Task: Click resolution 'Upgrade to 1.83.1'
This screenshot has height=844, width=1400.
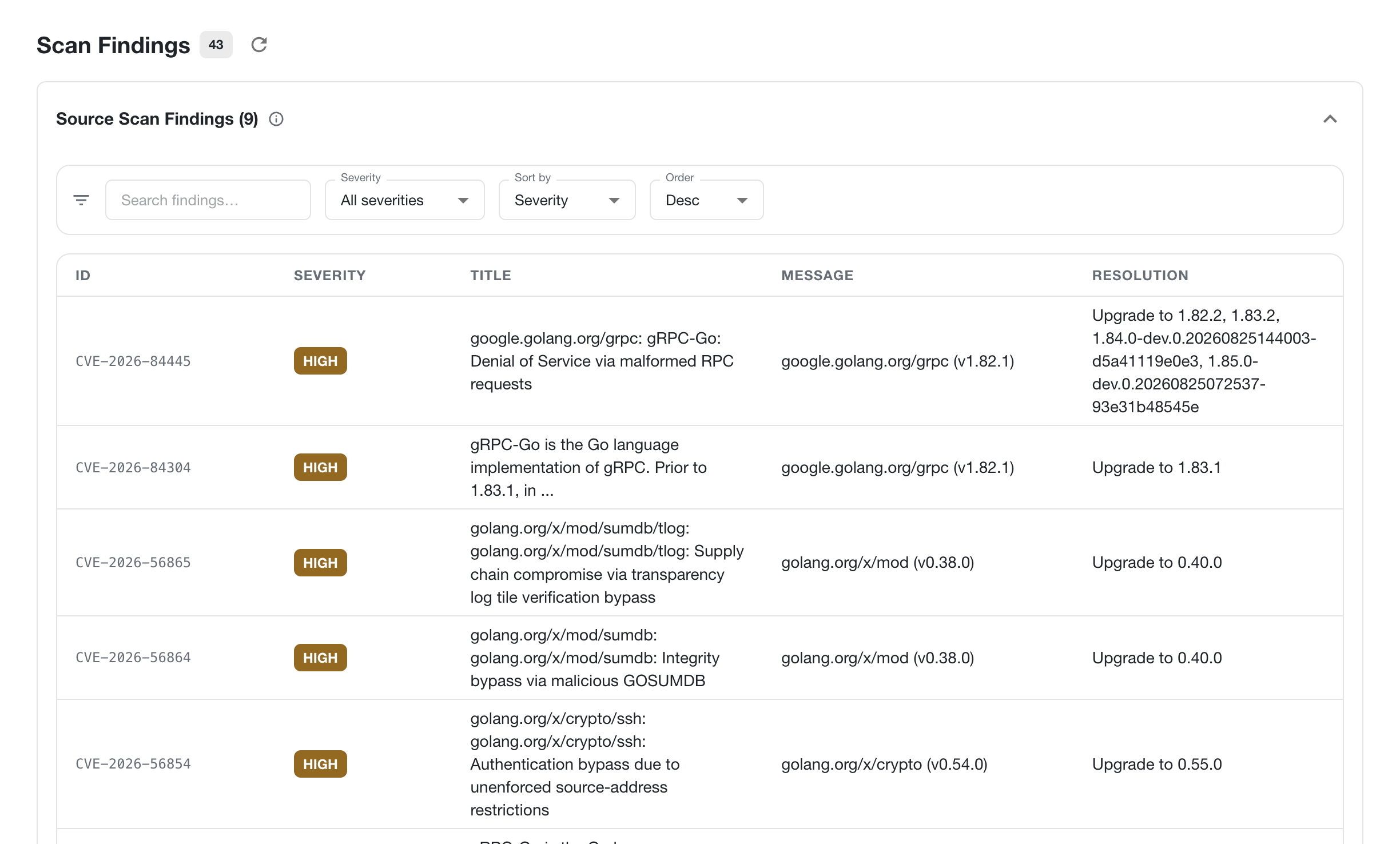Action: pos(1156,468)
